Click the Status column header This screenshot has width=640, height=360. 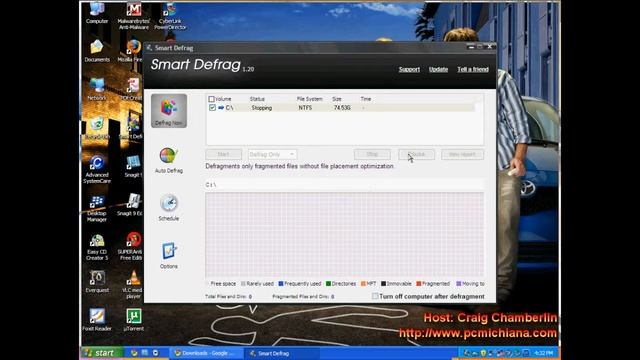pyautogui.click(x=257, y=99)
